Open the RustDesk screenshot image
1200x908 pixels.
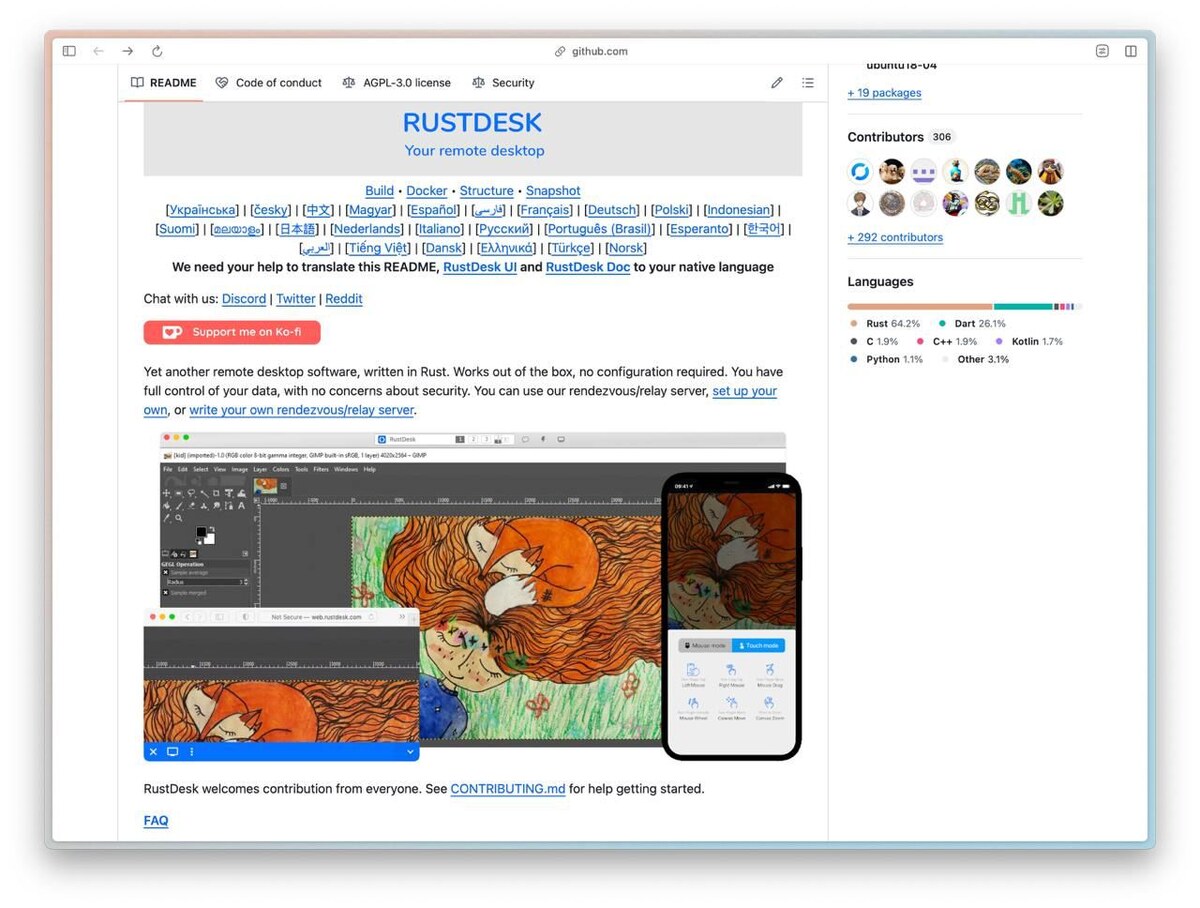coord(473,596)
